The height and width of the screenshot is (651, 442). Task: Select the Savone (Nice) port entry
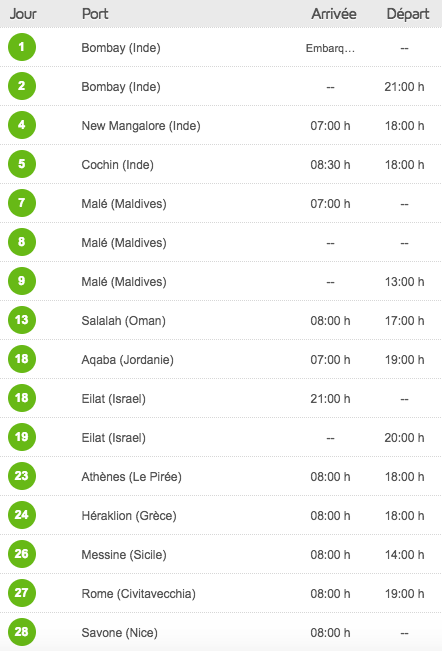[x=120, y=633]
